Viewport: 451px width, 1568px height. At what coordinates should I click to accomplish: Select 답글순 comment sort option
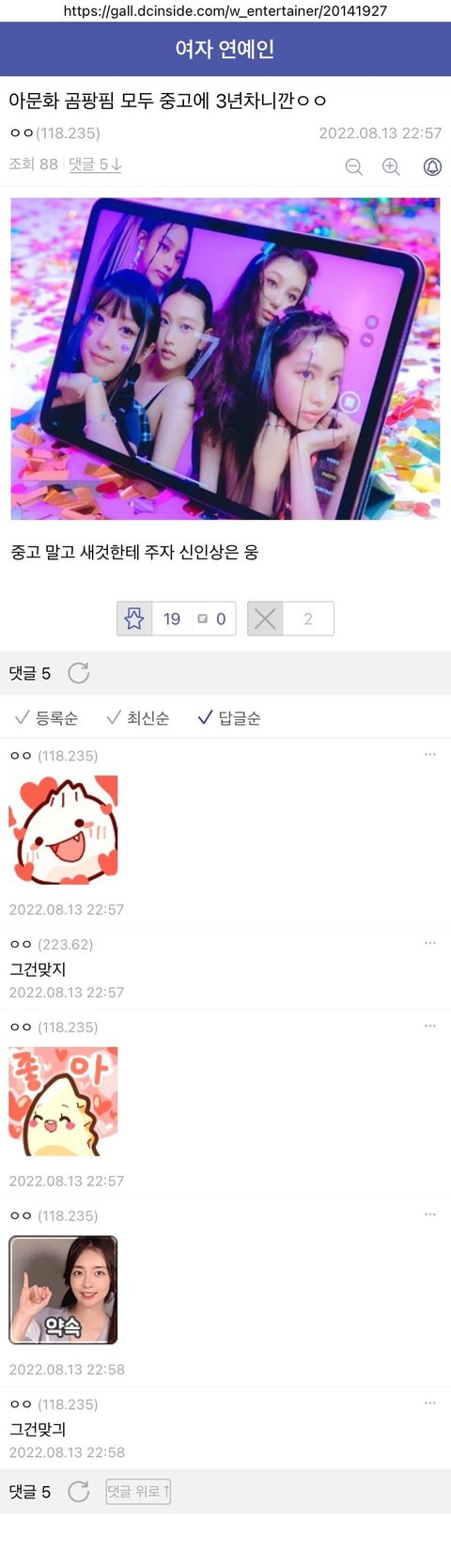(x=229, y=718)
